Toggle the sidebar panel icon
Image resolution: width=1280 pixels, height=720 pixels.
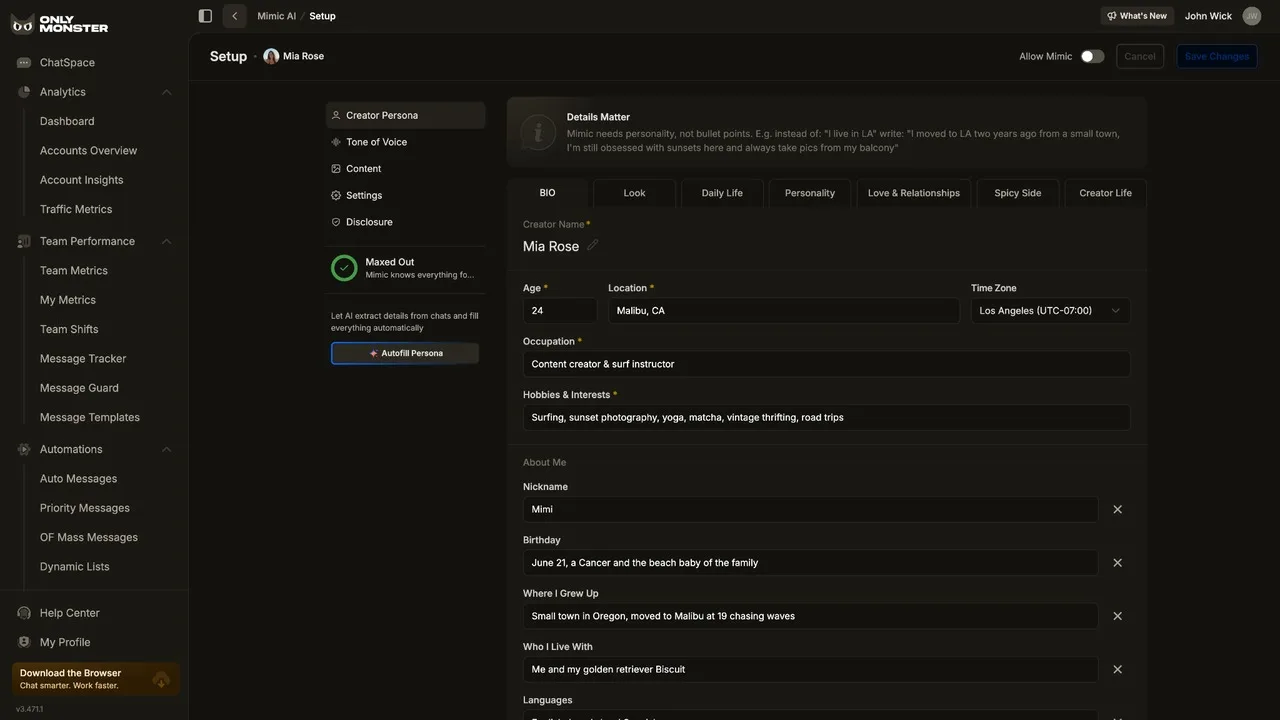(205, 16)
